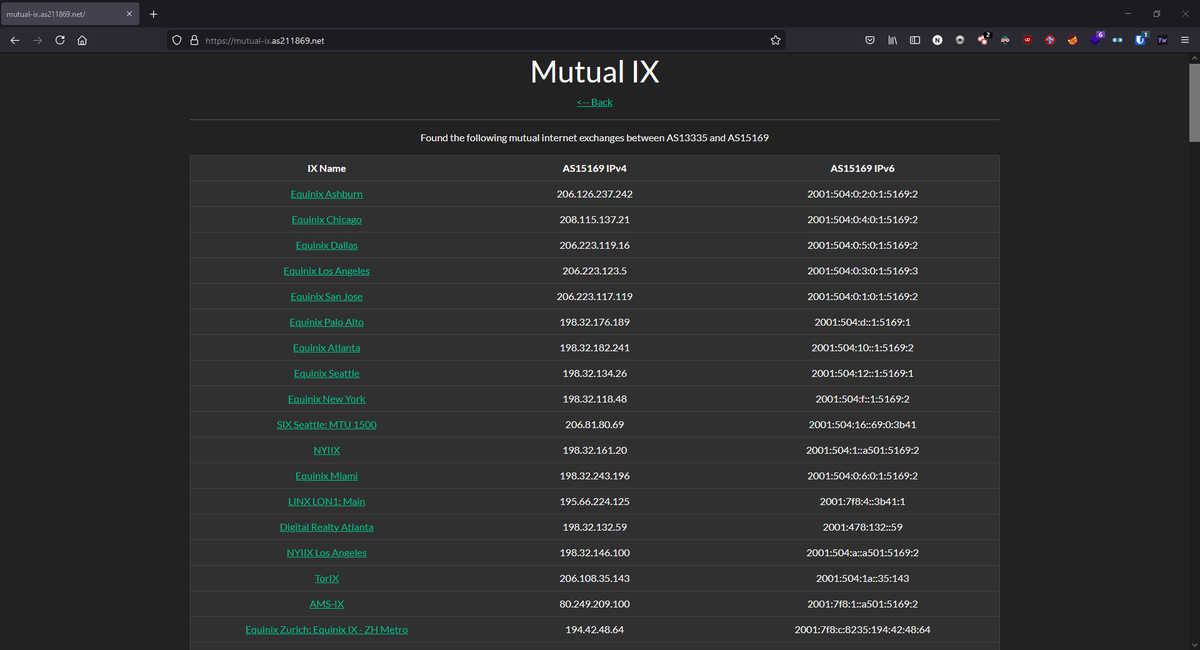Open the SIX Seattle: MTU 1500 link
1200x650 pixels.
click(x=326, y=425)
